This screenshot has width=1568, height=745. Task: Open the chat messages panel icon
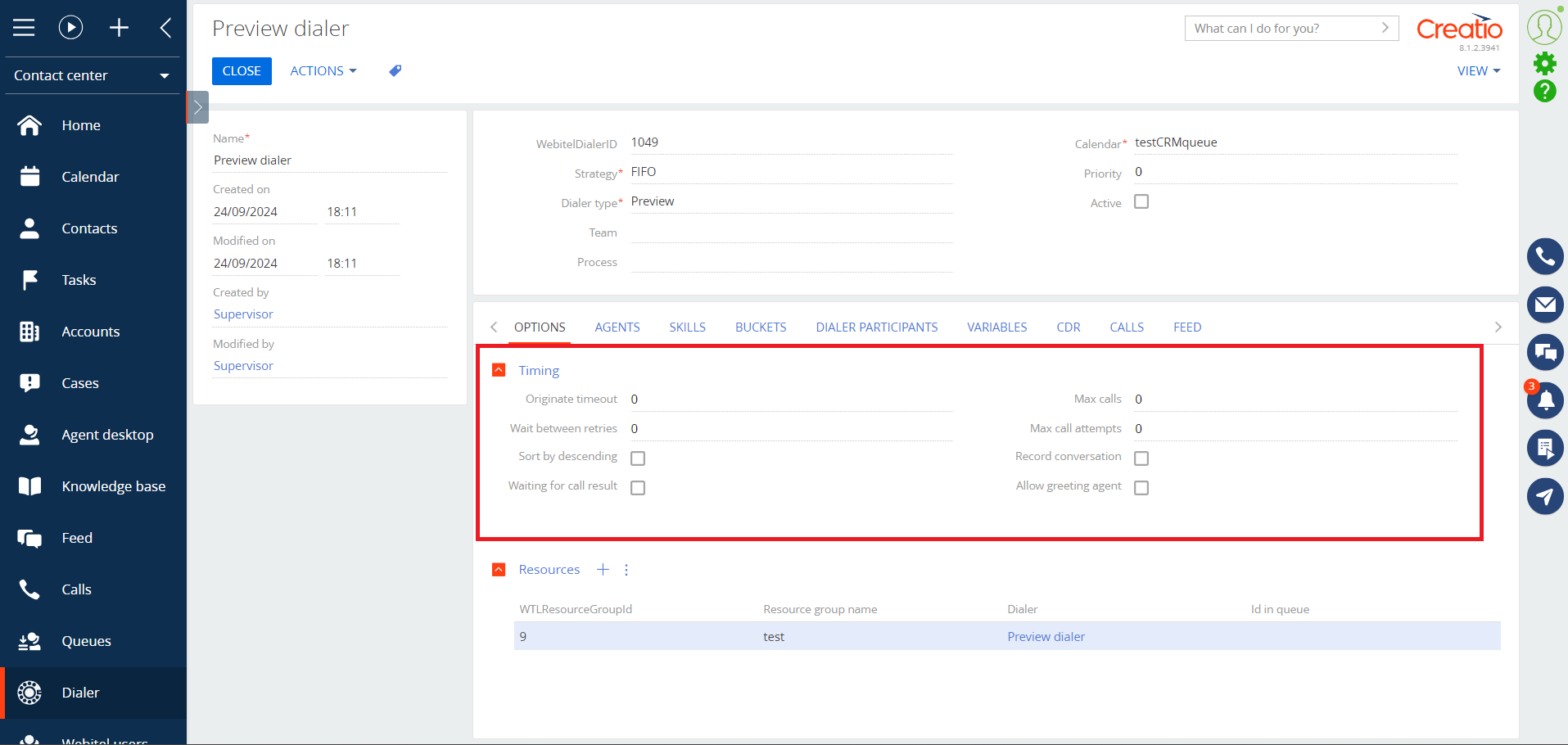(x=1545, y=352)
